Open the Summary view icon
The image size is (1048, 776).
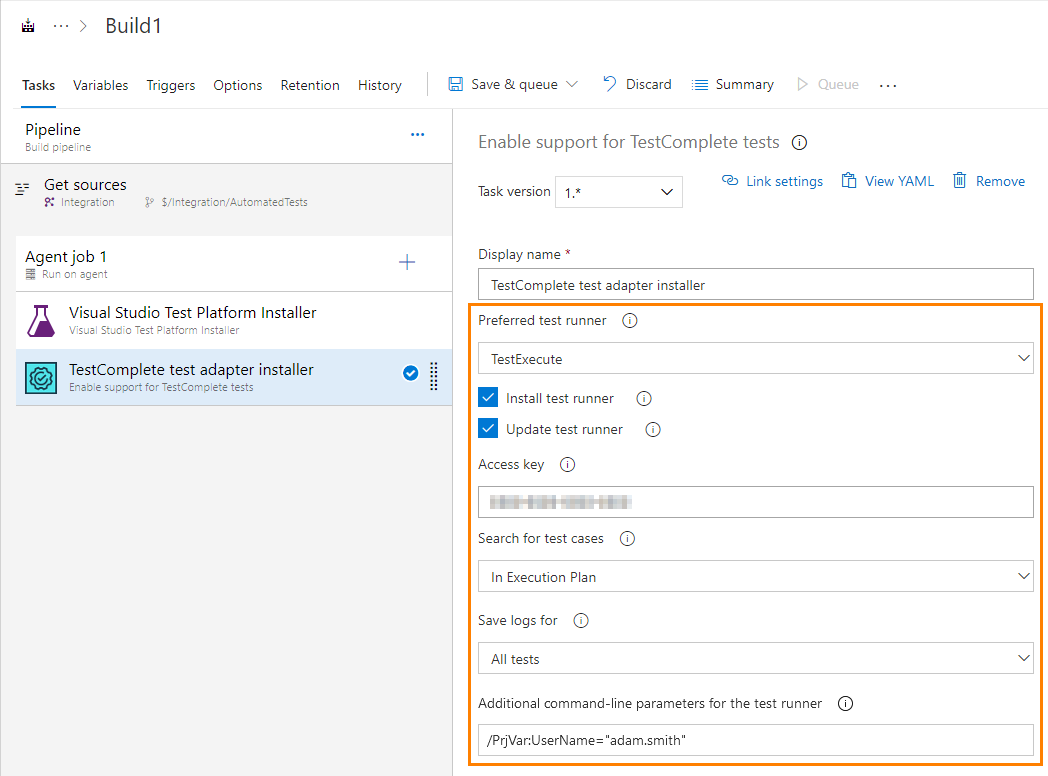point(700,84)
